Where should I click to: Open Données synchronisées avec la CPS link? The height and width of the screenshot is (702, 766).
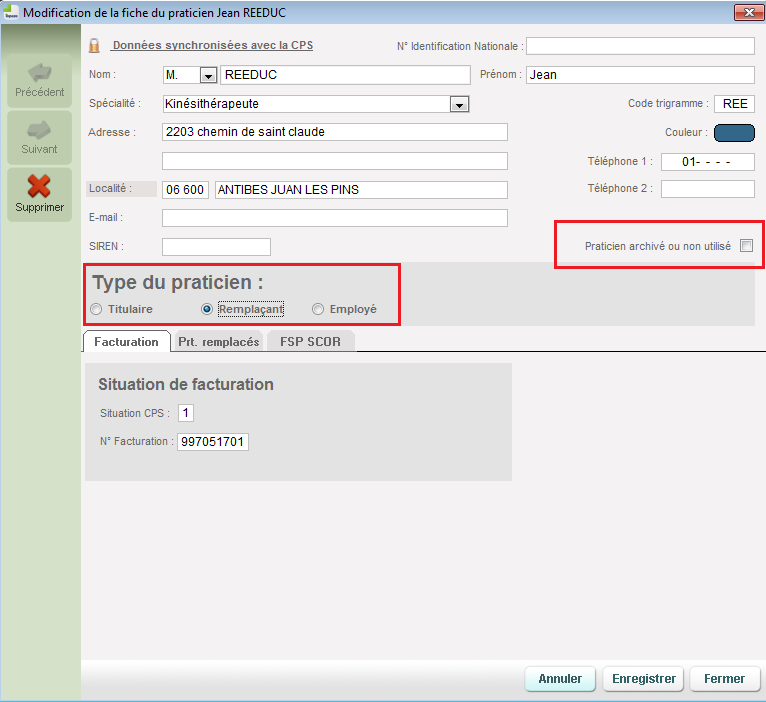213,45
